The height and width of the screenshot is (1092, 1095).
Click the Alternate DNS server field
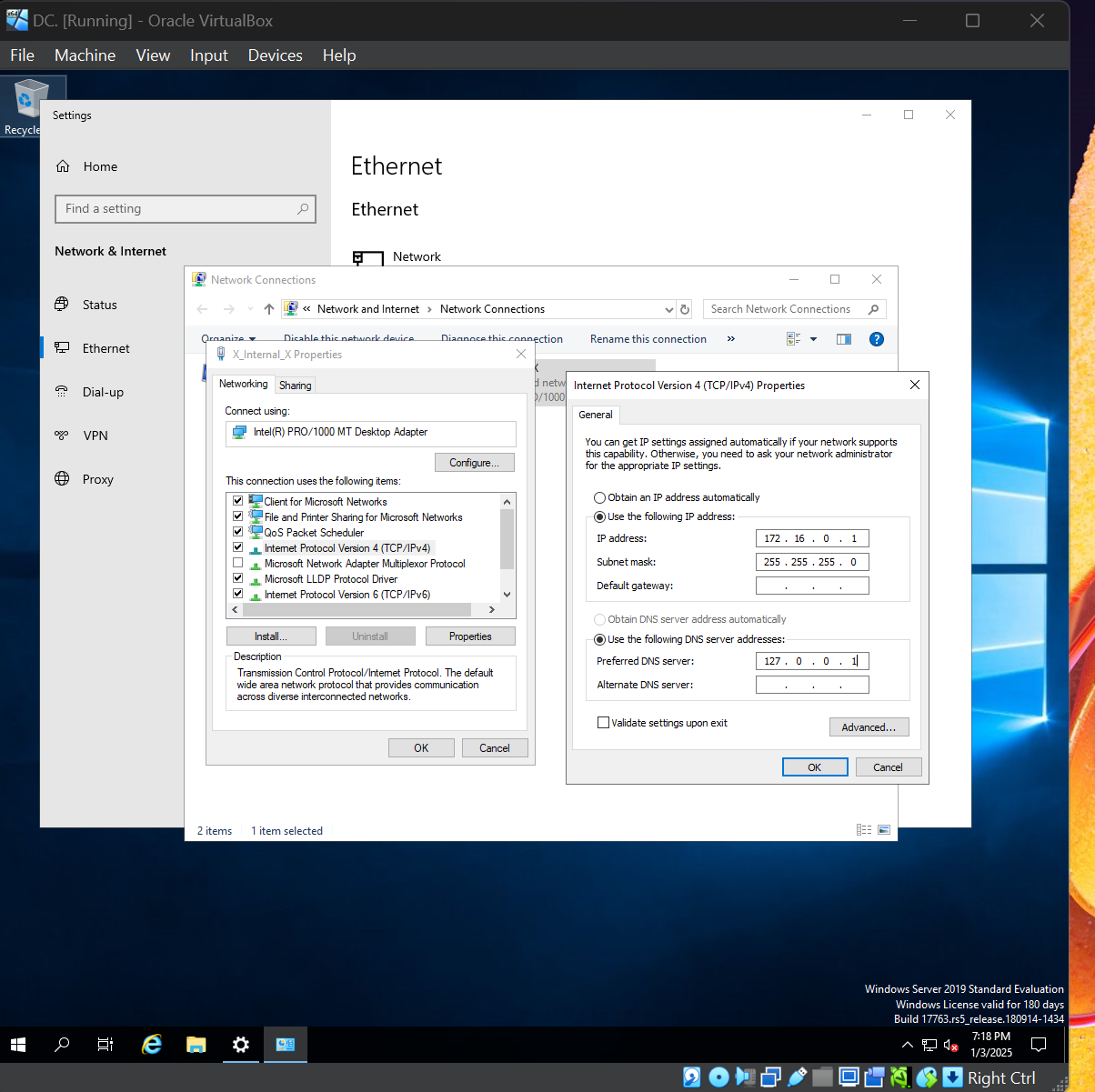(812, 685)
